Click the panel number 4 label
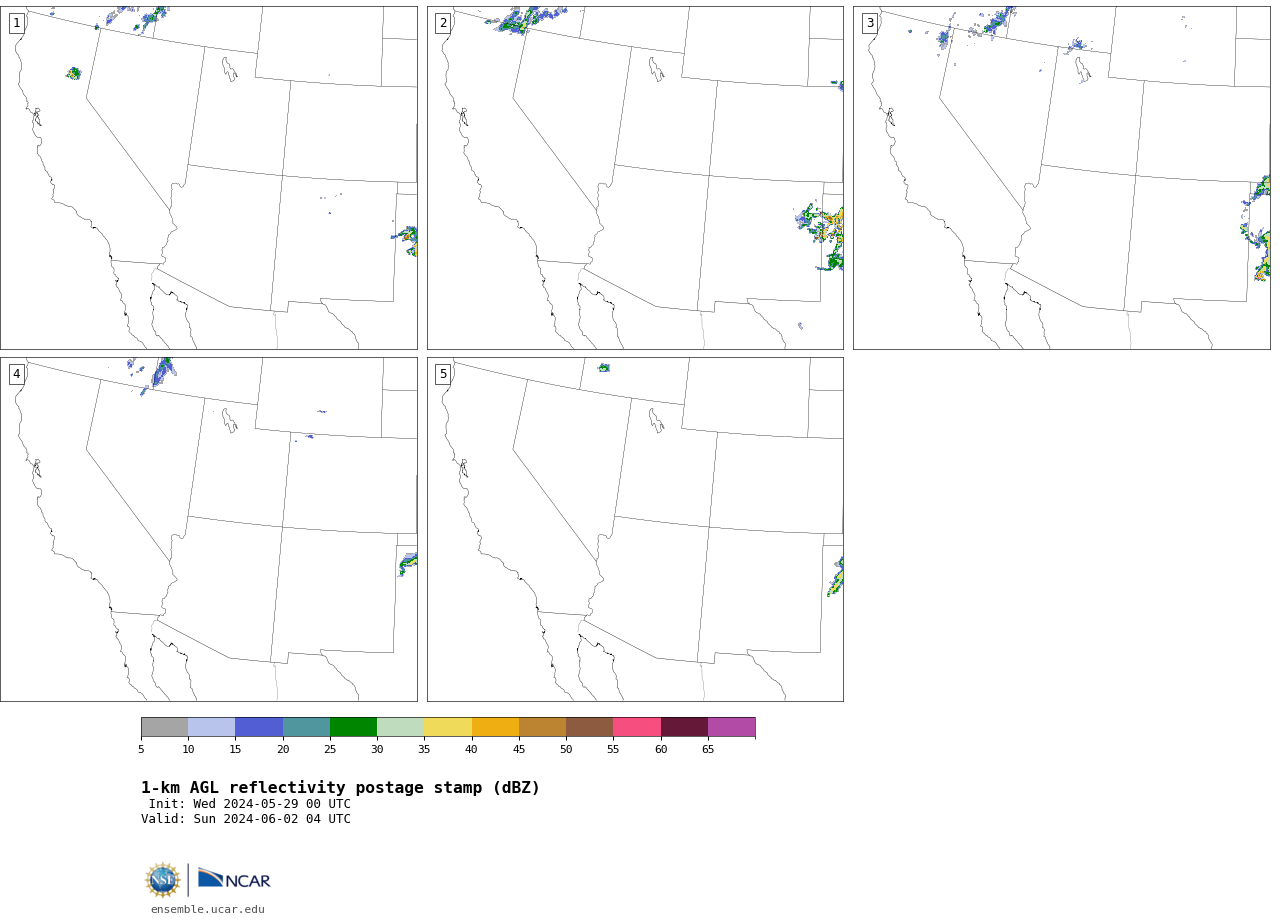 tap(17, 374)
